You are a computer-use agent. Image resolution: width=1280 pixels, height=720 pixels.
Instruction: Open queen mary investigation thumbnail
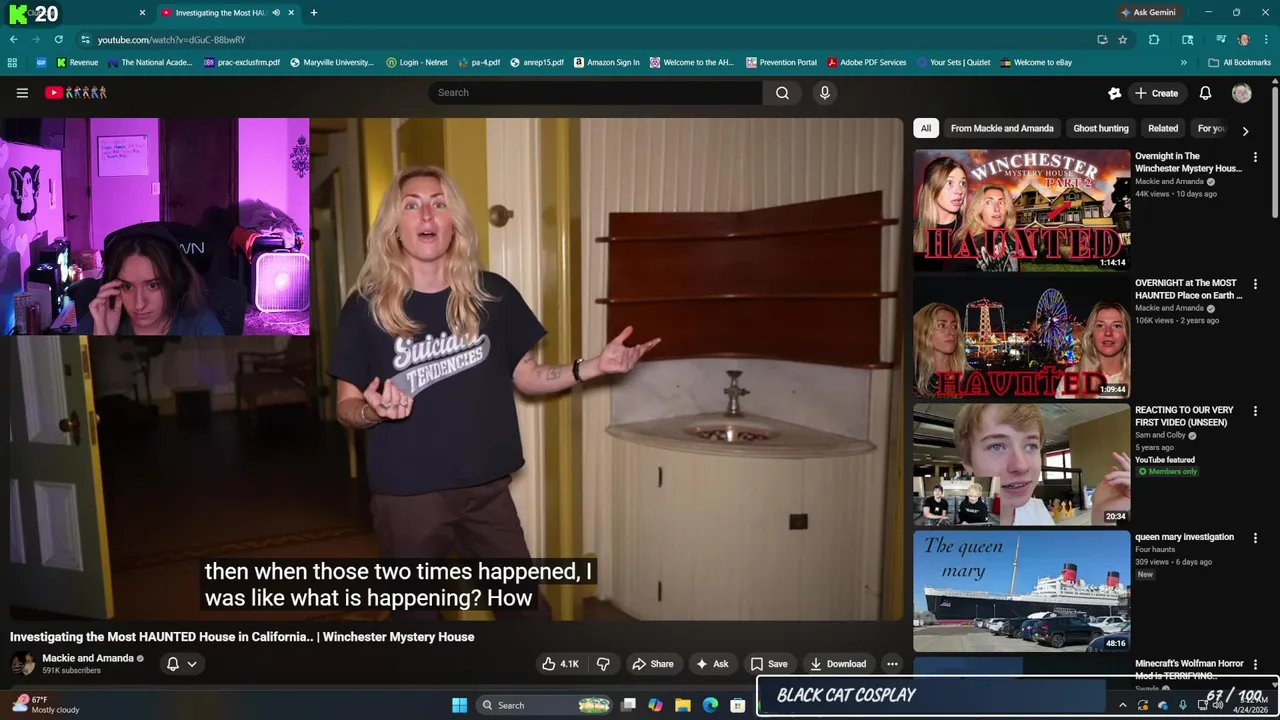click(x=1022, y=591)
